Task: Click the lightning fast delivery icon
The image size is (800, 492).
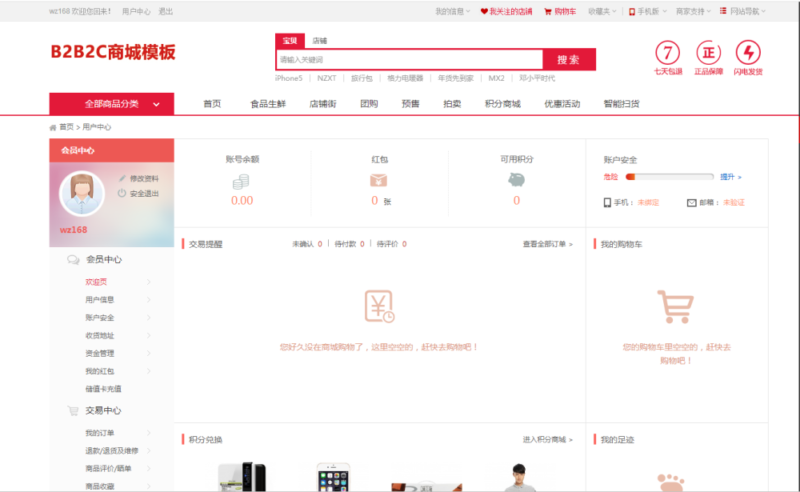Action: (x=748, y=53)
